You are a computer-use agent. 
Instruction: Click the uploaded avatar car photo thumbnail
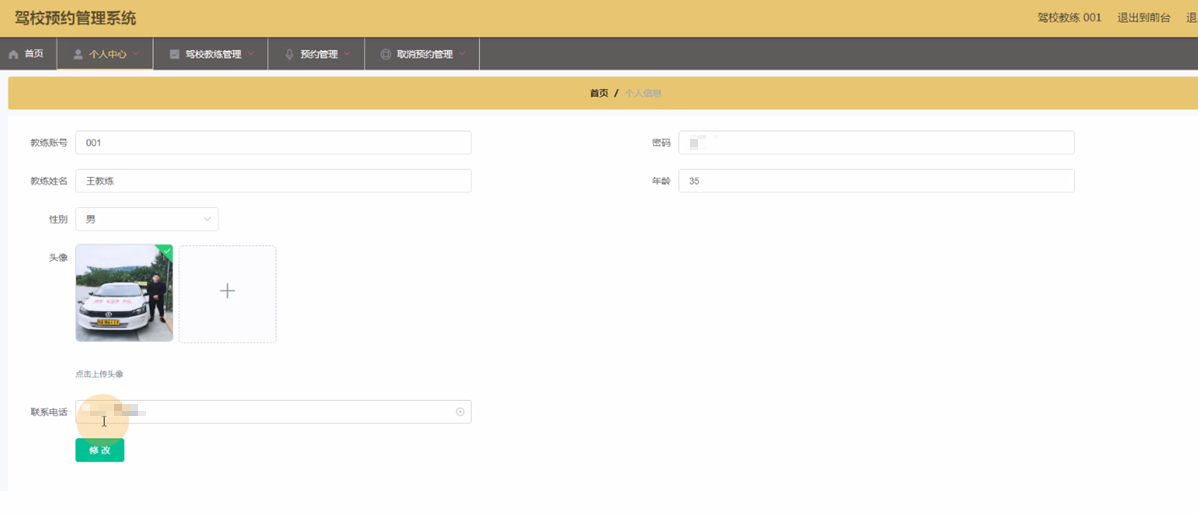point(124,293)
